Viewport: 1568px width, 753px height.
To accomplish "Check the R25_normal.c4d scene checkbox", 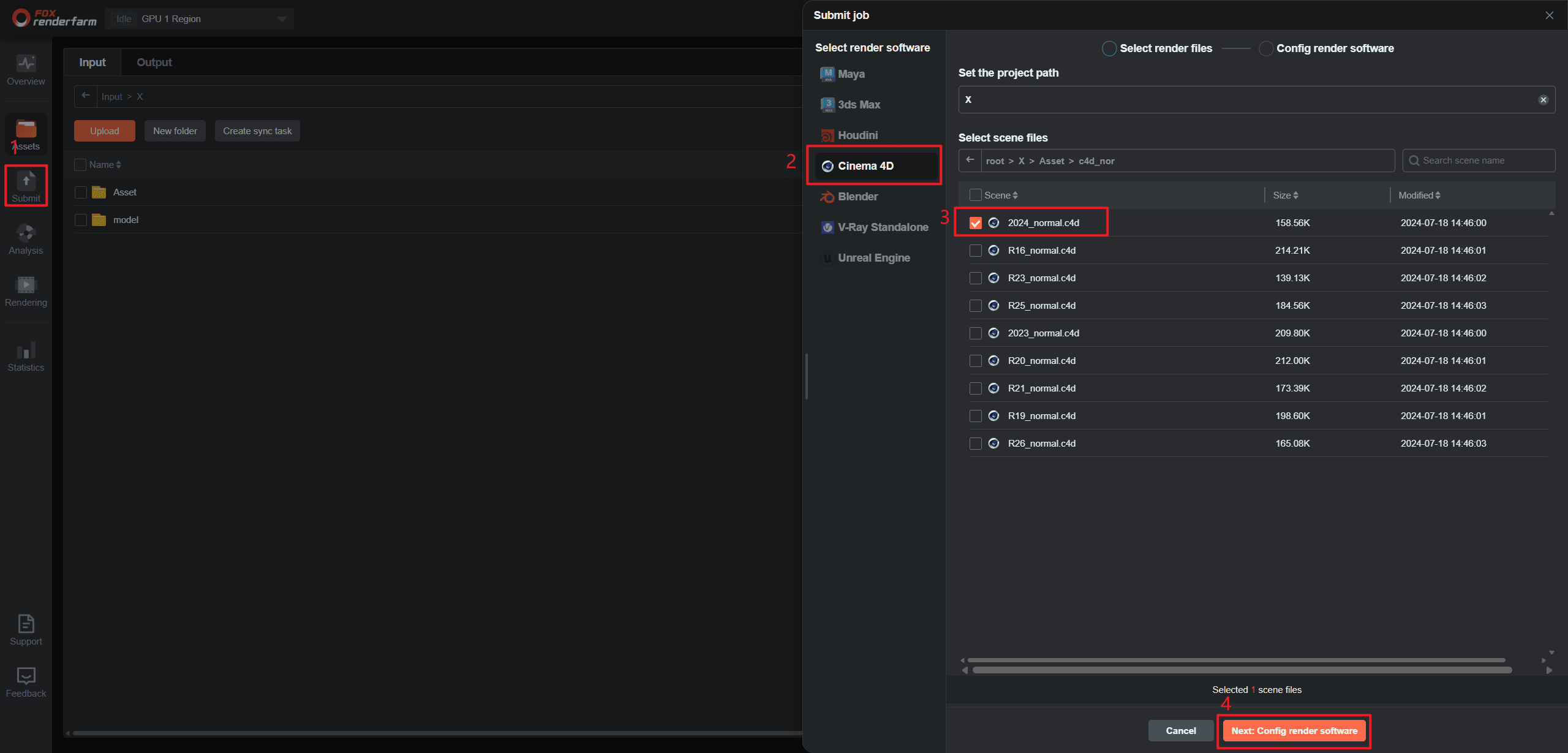I will click(976, 306).
